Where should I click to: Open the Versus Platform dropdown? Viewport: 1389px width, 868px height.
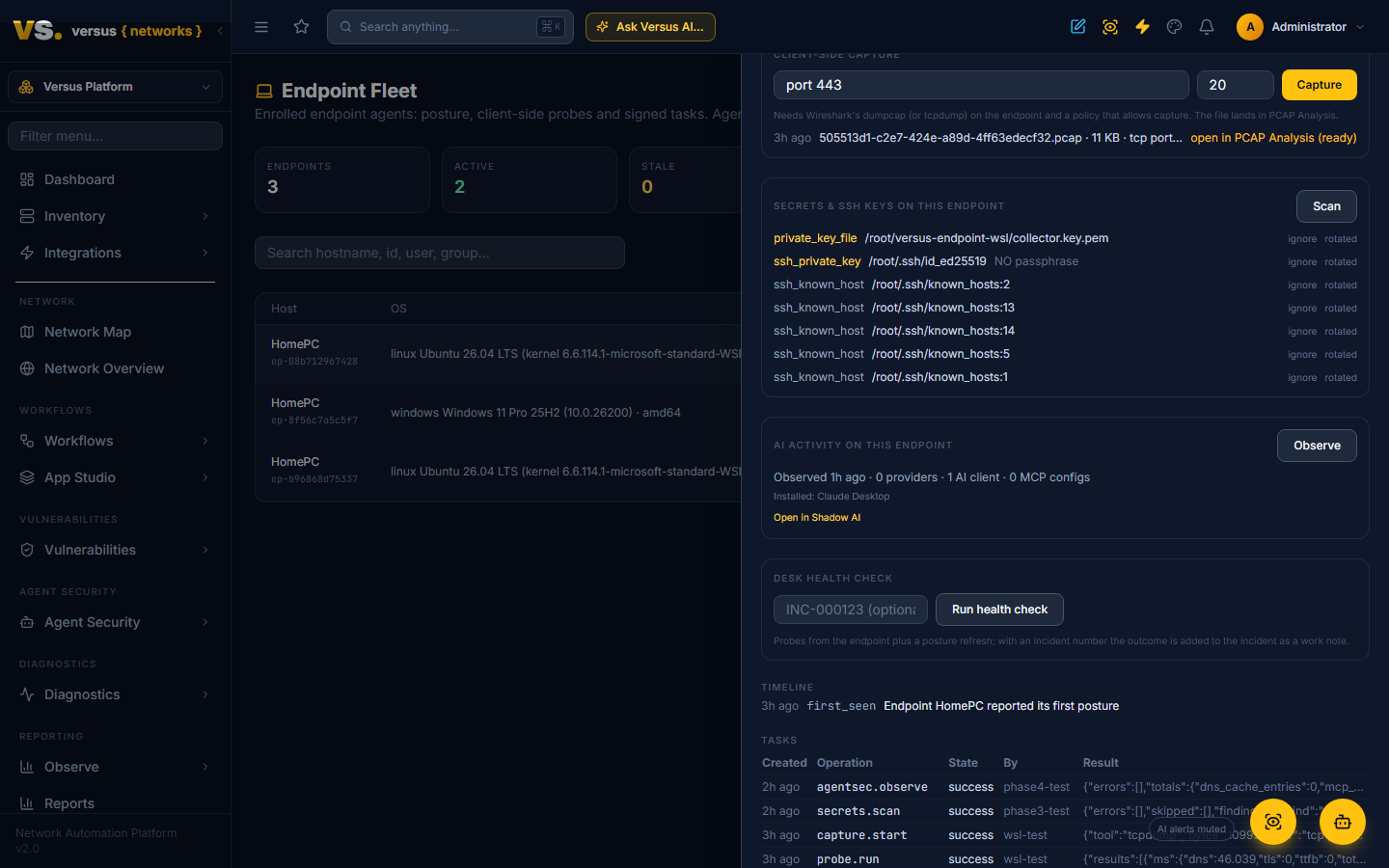tap(115, 87)
